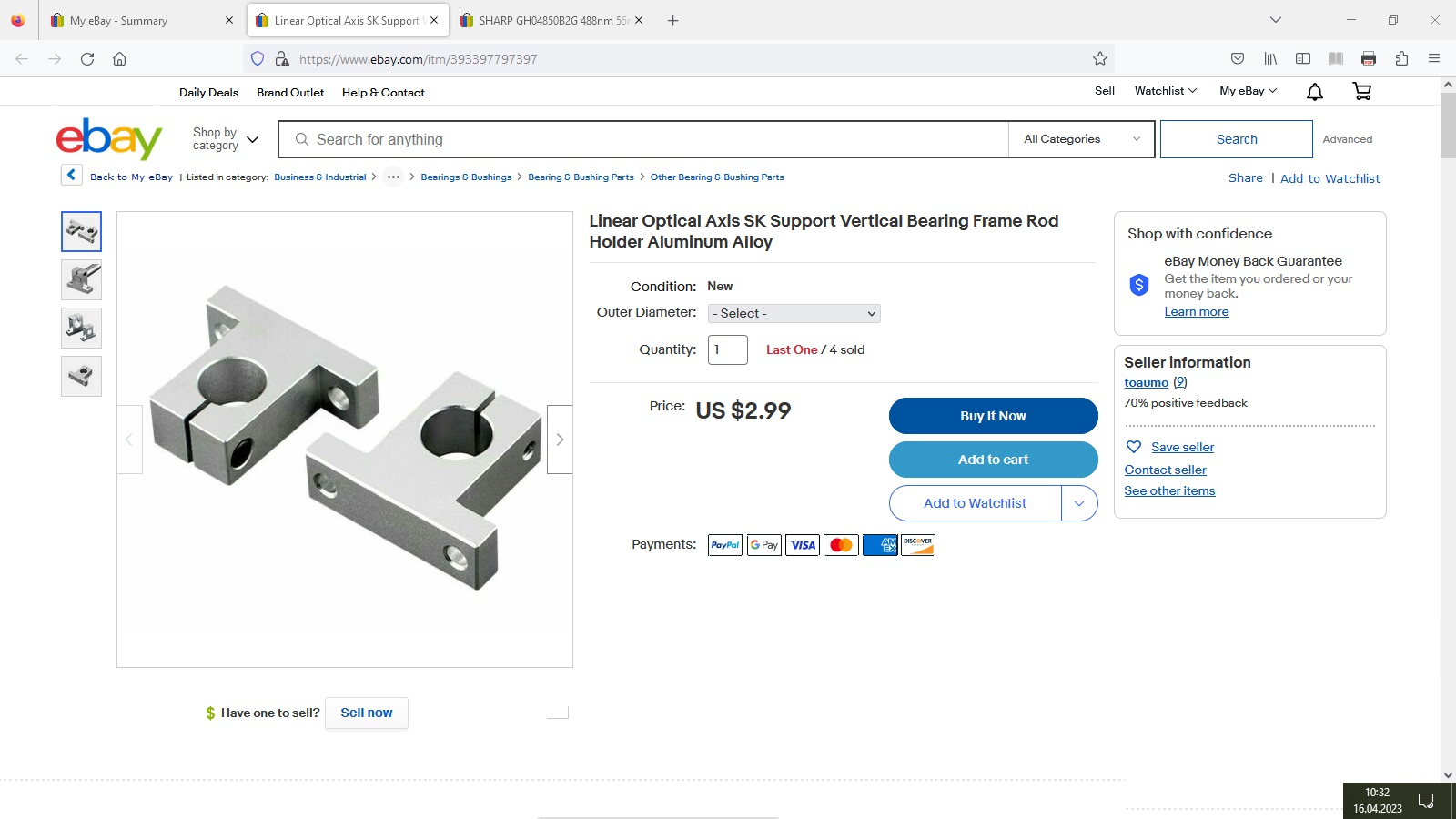Viewport: 1456px width, 819px height.
Task: Open the seller toaumo profile link
Action: point(1146,383)
